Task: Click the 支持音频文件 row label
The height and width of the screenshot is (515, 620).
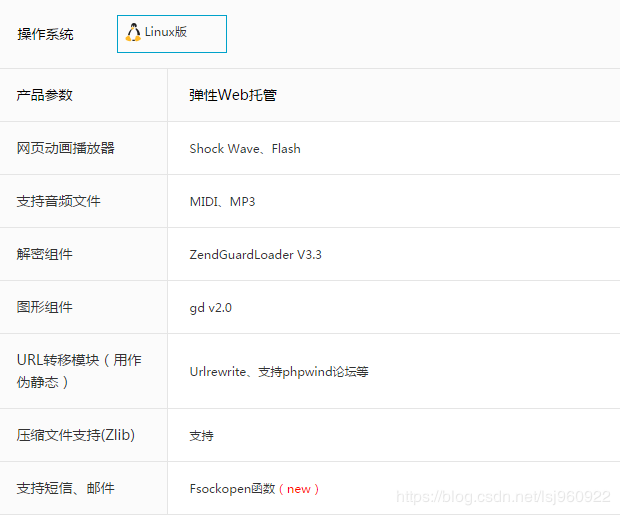Action: click(59, 201)
